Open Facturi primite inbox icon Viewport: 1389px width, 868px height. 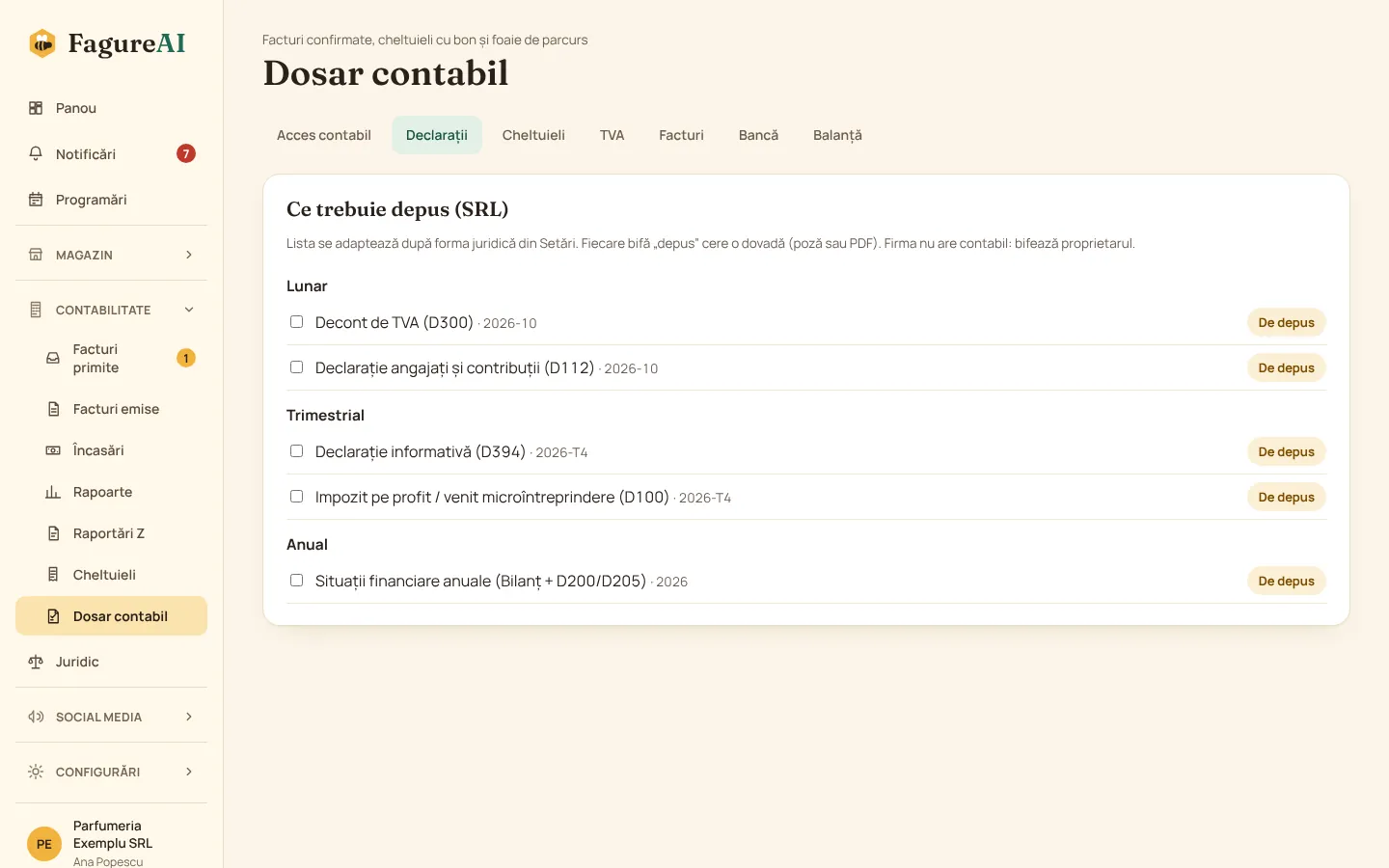(53, 358)
